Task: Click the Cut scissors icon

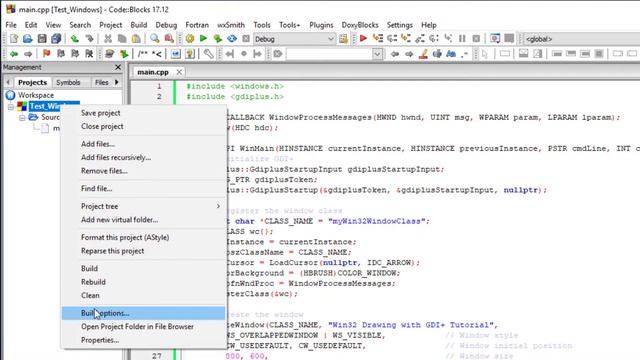Action: click(x=108, y=39)
